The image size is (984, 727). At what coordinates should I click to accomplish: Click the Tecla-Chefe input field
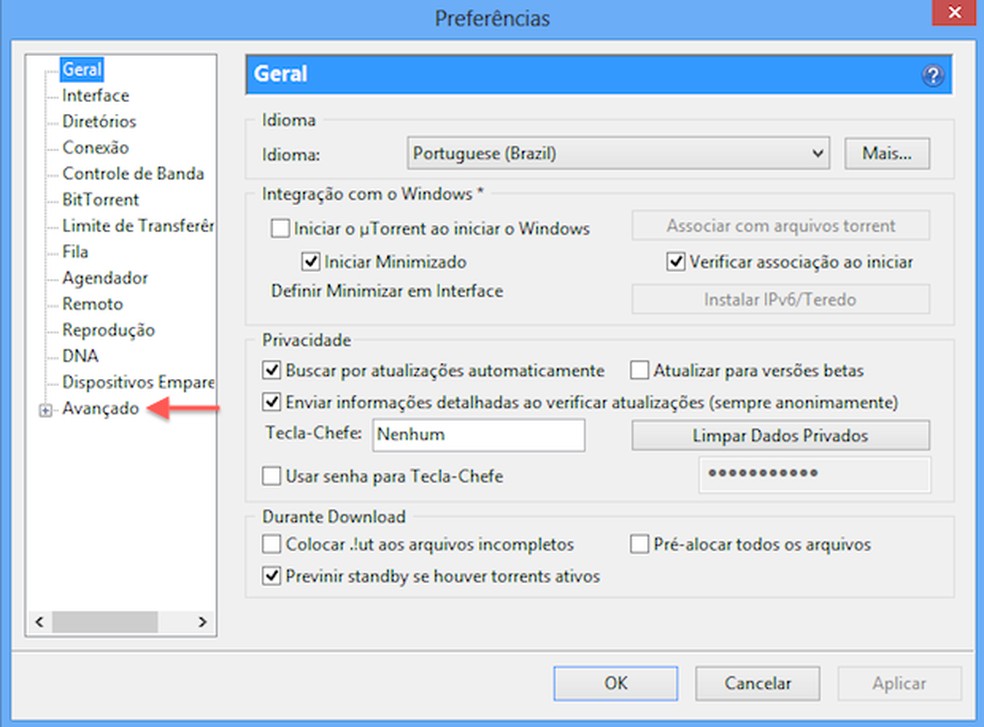(478, 435)
